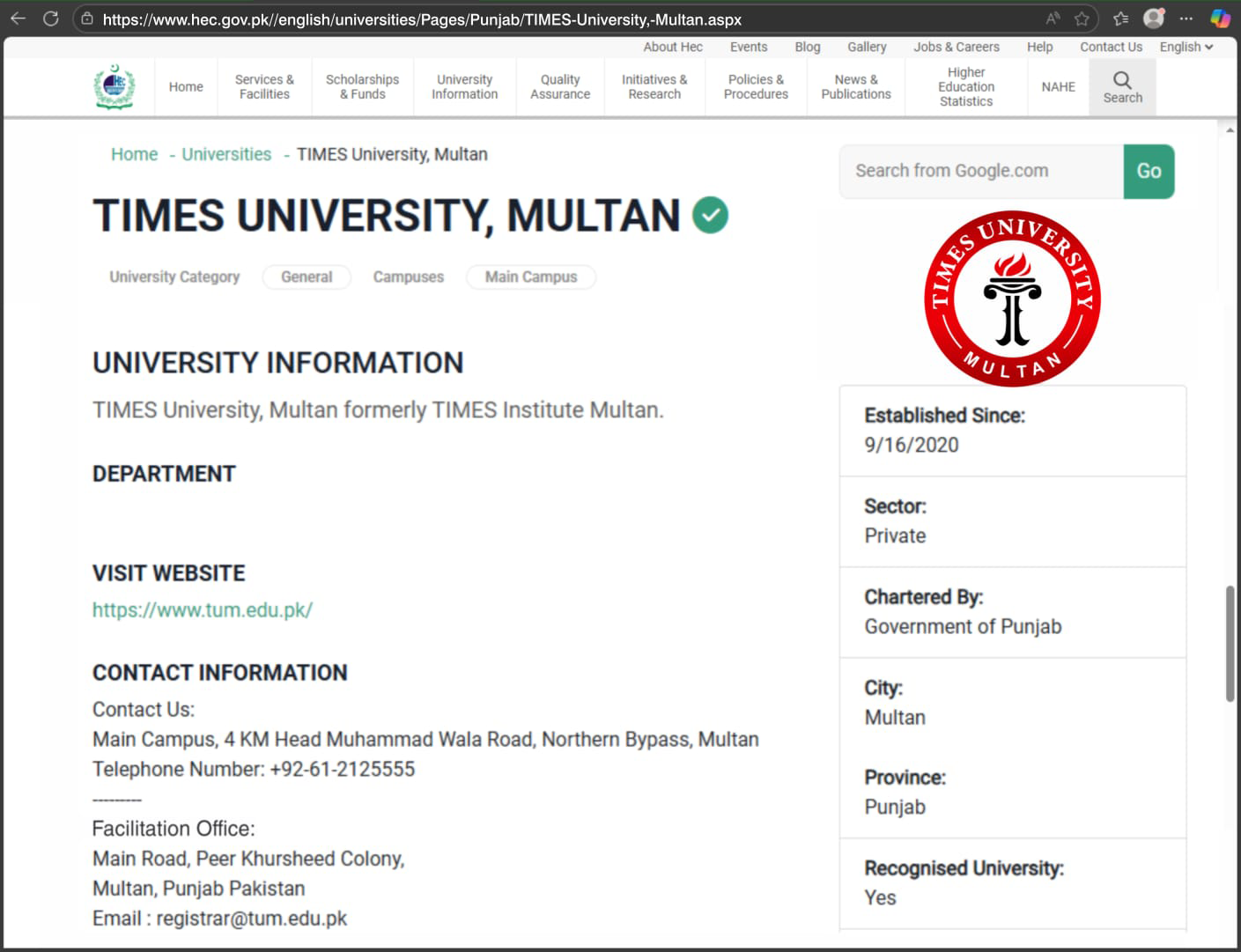
Task: Click the Main Campus tag
Action: pyautogui.click(x=531, y=277)
